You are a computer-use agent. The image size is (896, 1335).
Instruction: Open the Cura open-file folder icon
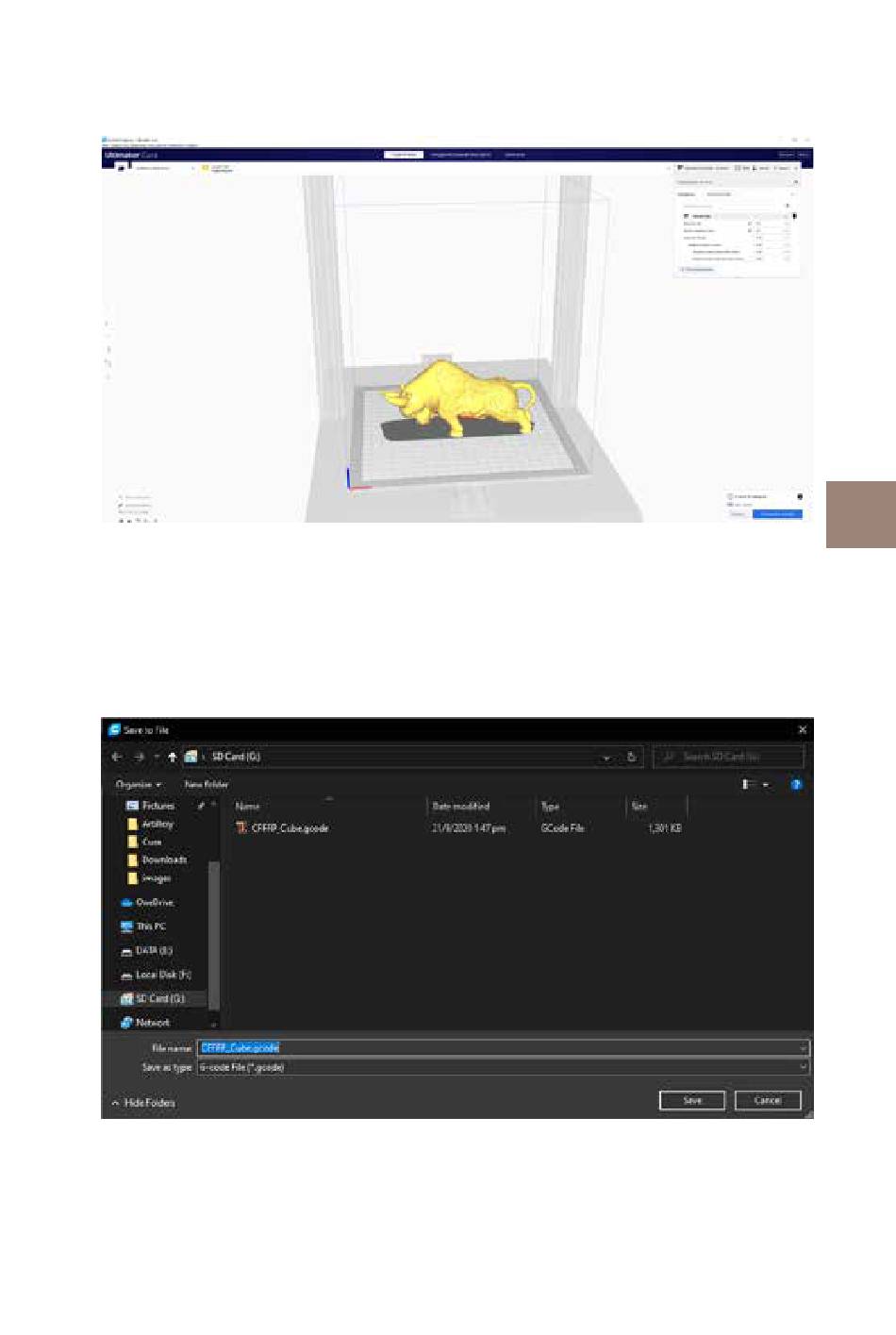(121, 168)
